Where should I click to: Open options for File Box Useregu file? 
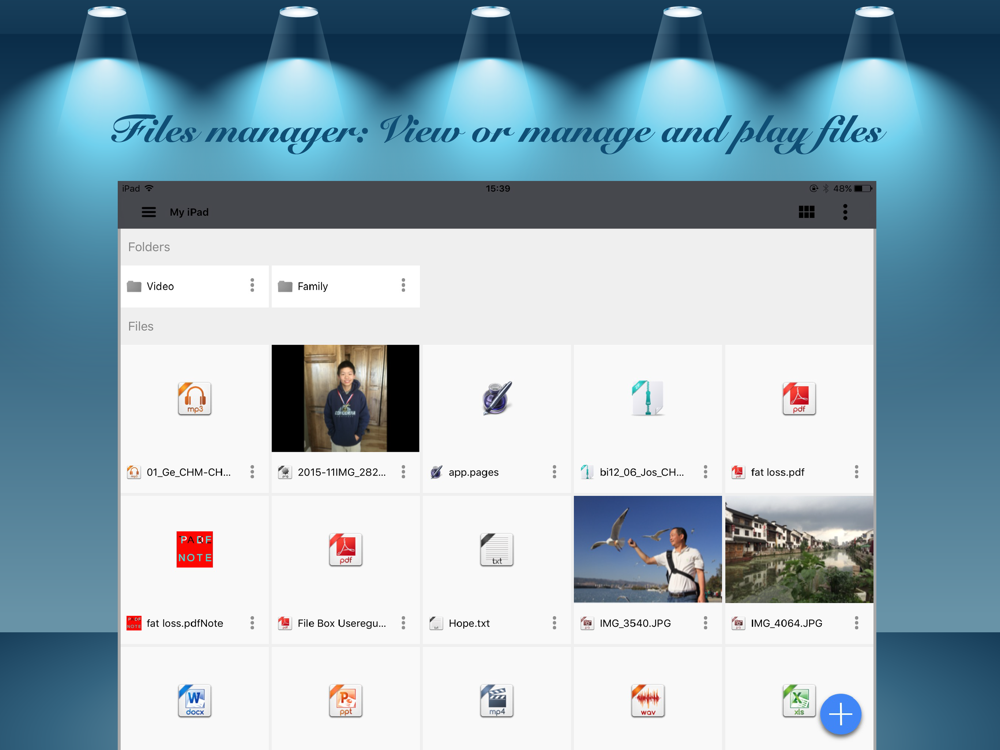pyautogui.click(x=403, y=623)
